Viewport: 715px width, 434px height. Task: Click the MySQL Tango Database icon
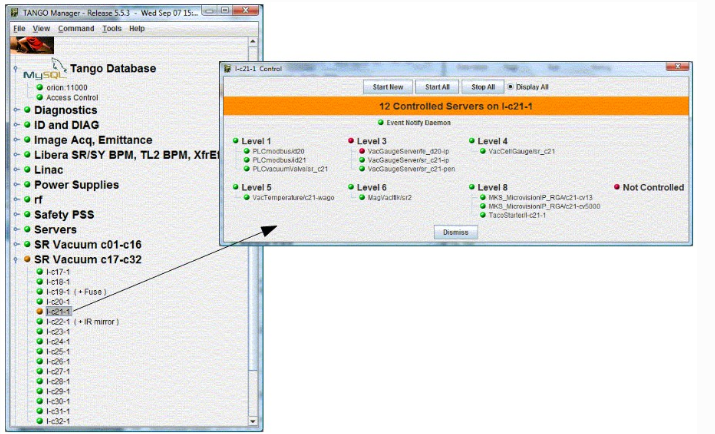tap(45, 69)
